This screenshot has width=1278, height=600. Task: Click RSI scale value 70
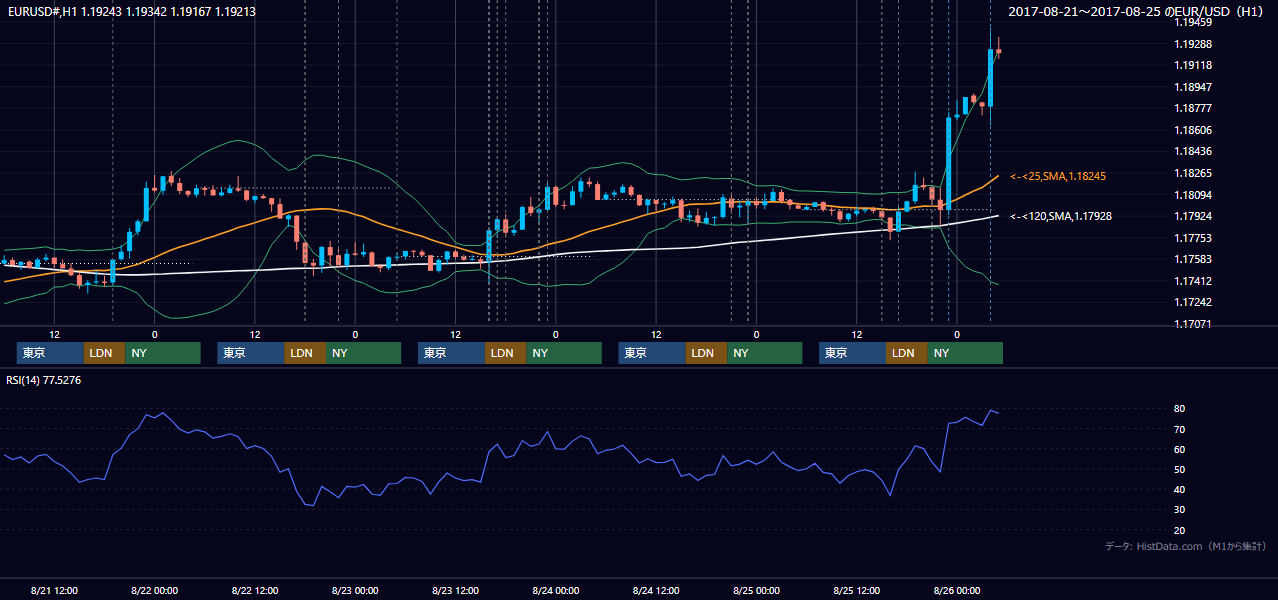1180,429
